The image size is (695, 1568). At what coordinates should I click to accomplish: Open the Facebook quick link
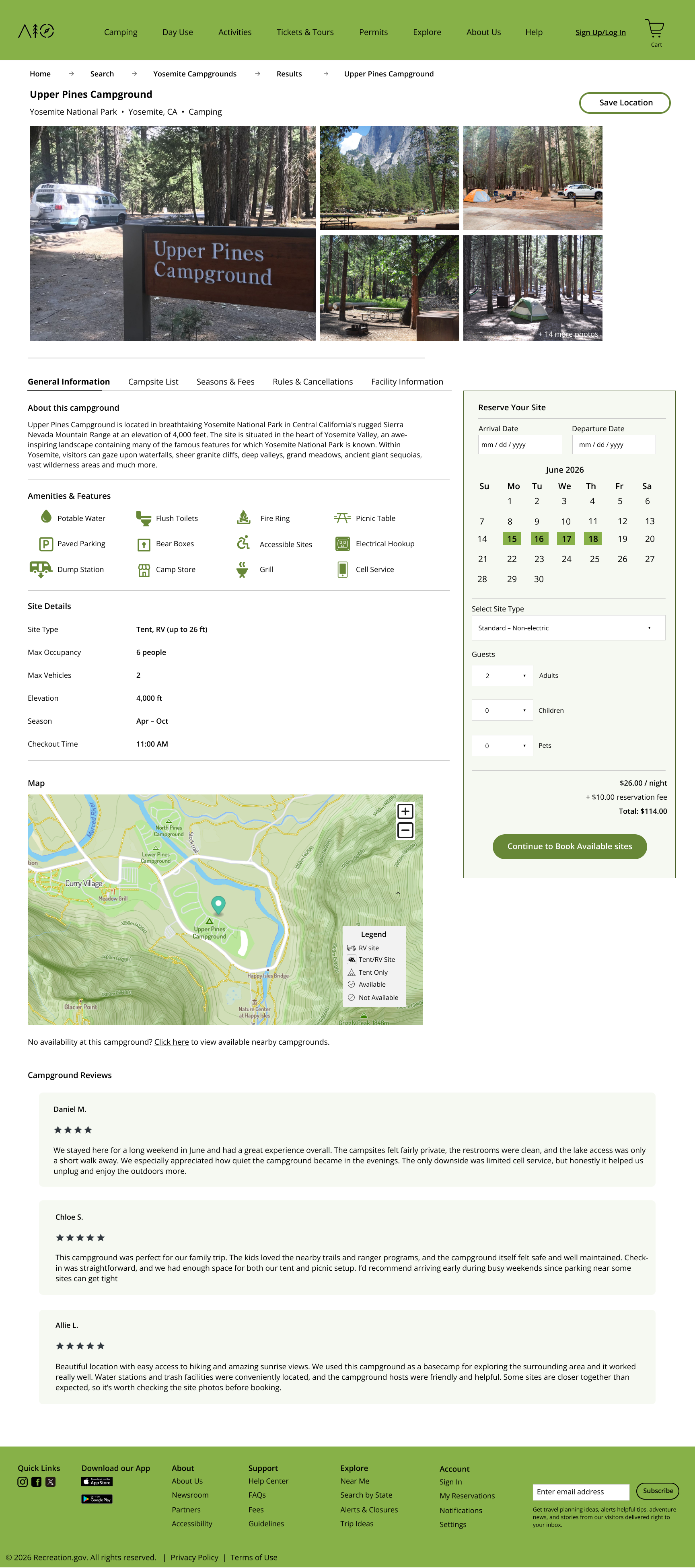[x=37, y=1482]
